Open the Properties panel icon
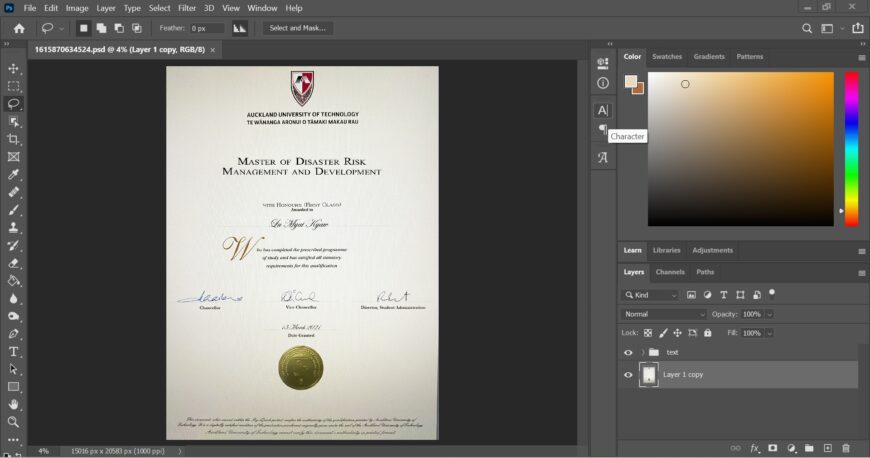 click(603, 63)
